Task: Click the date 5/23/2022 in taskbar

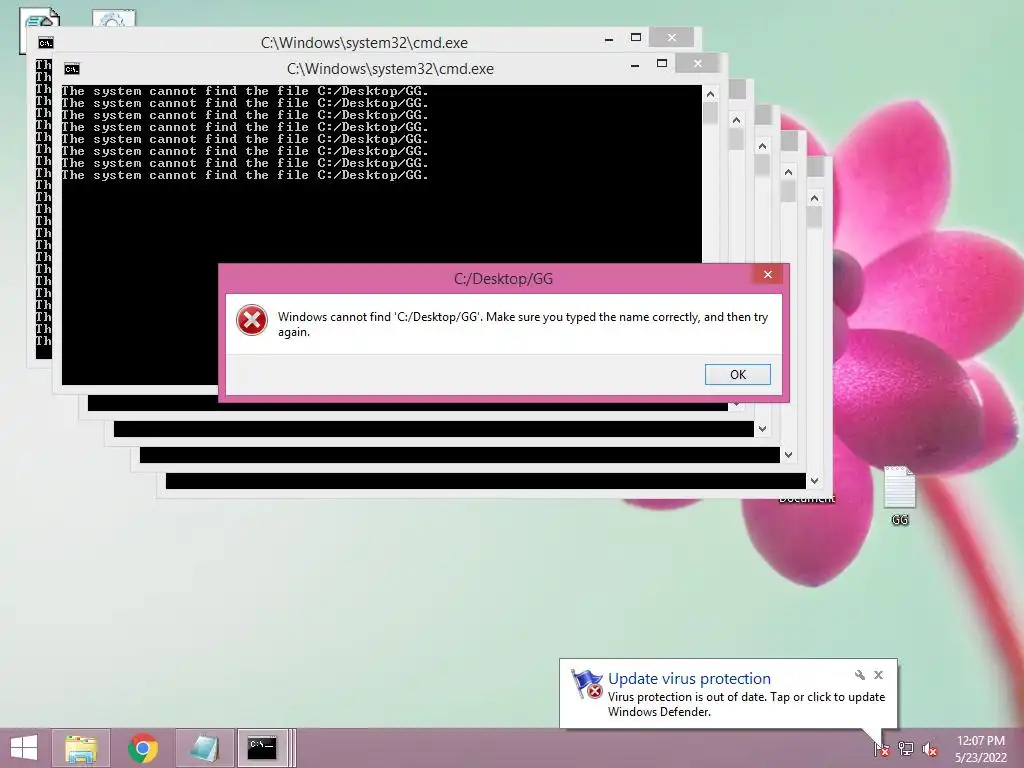Action: click(x=981, y=758)
